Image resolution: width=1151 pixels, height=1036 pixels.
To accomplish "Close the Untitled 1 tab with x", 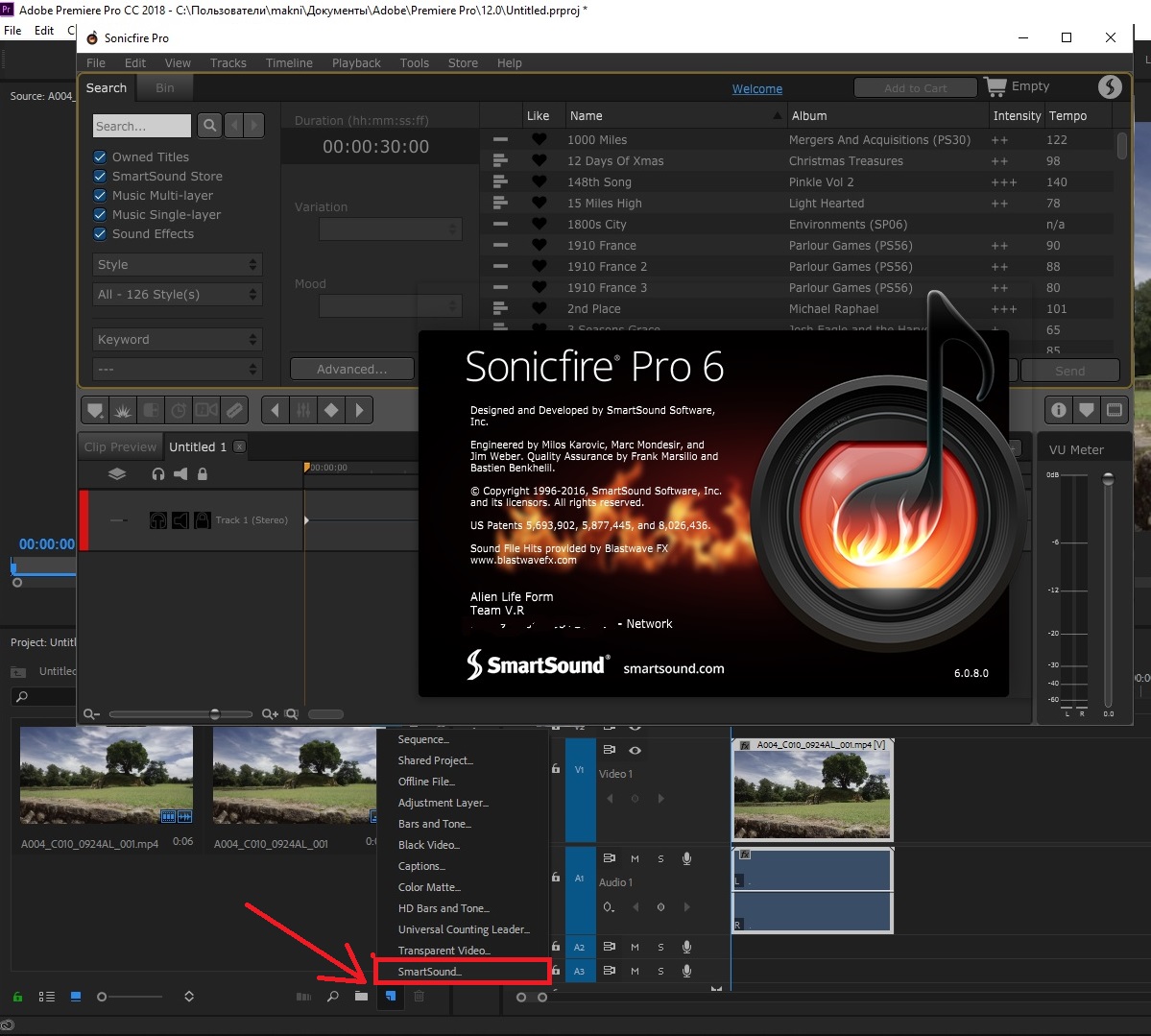I will pos(239,446).
